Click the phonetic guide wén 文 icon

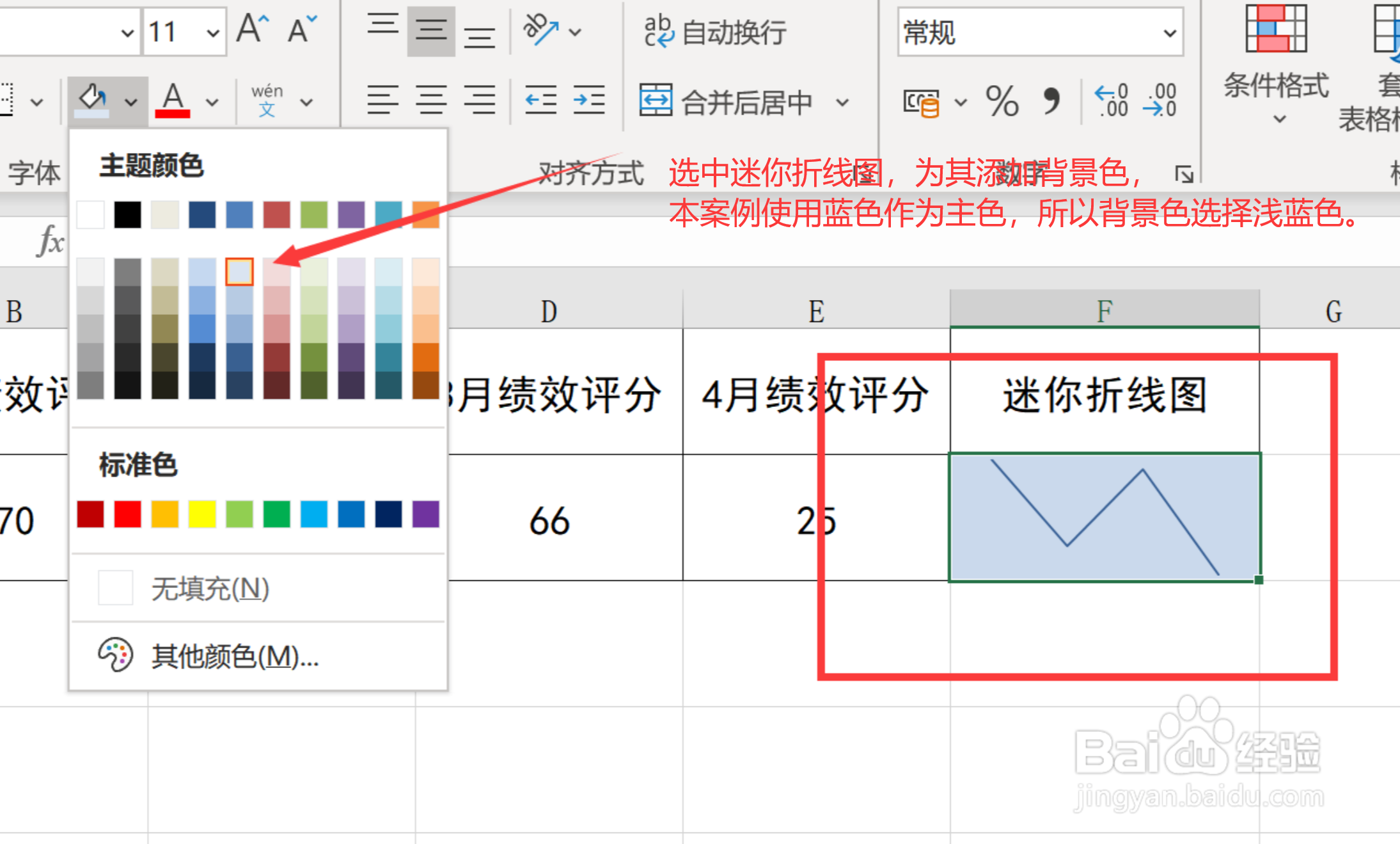(267, 99)
